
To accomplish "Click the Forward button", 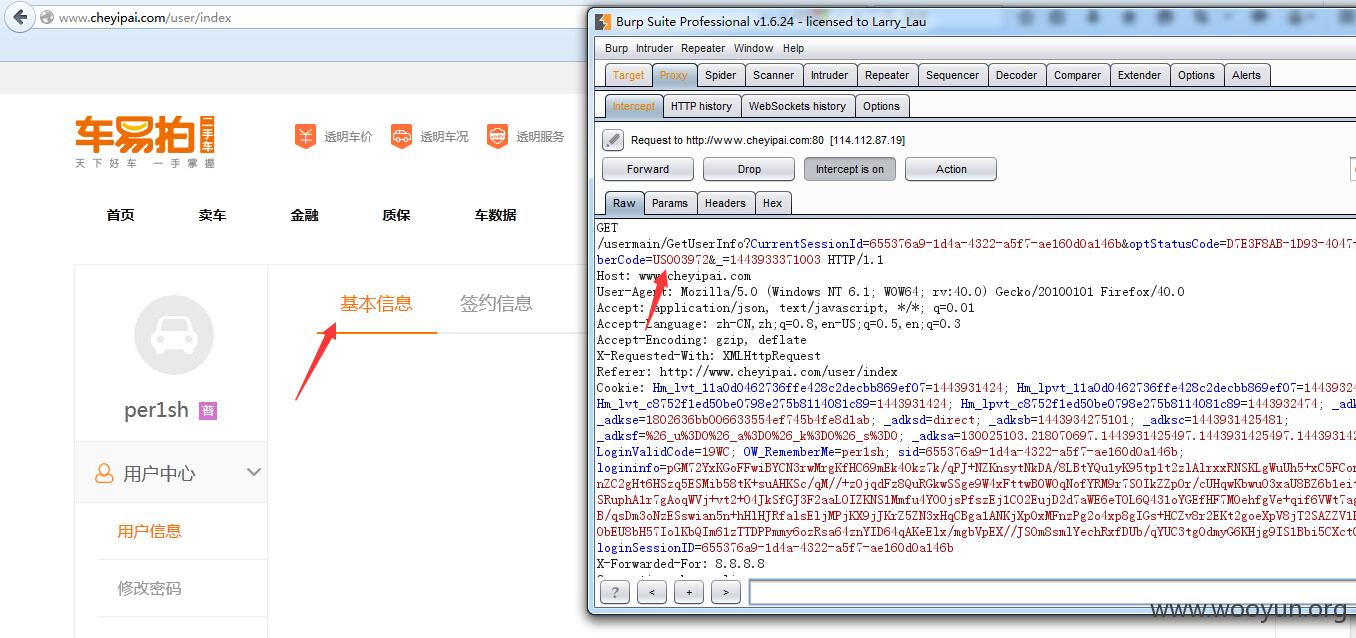I will pyautogui.click(x=648, y=169).
